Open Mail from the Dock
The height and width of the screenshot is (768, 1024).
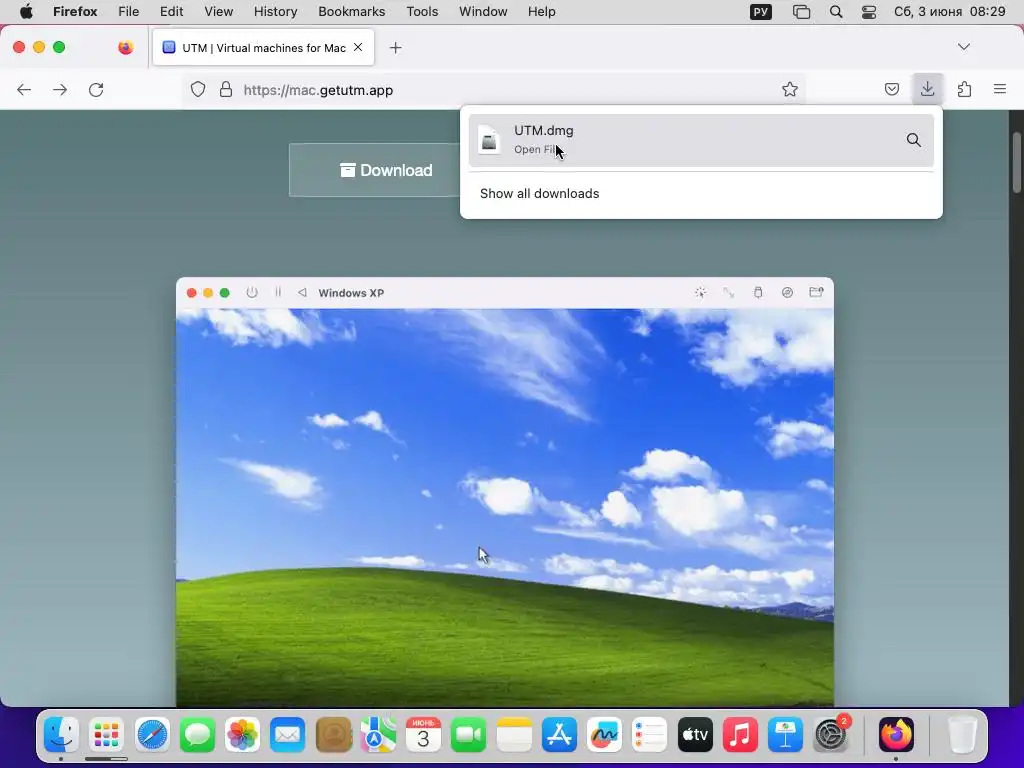[x=287, y=736]
